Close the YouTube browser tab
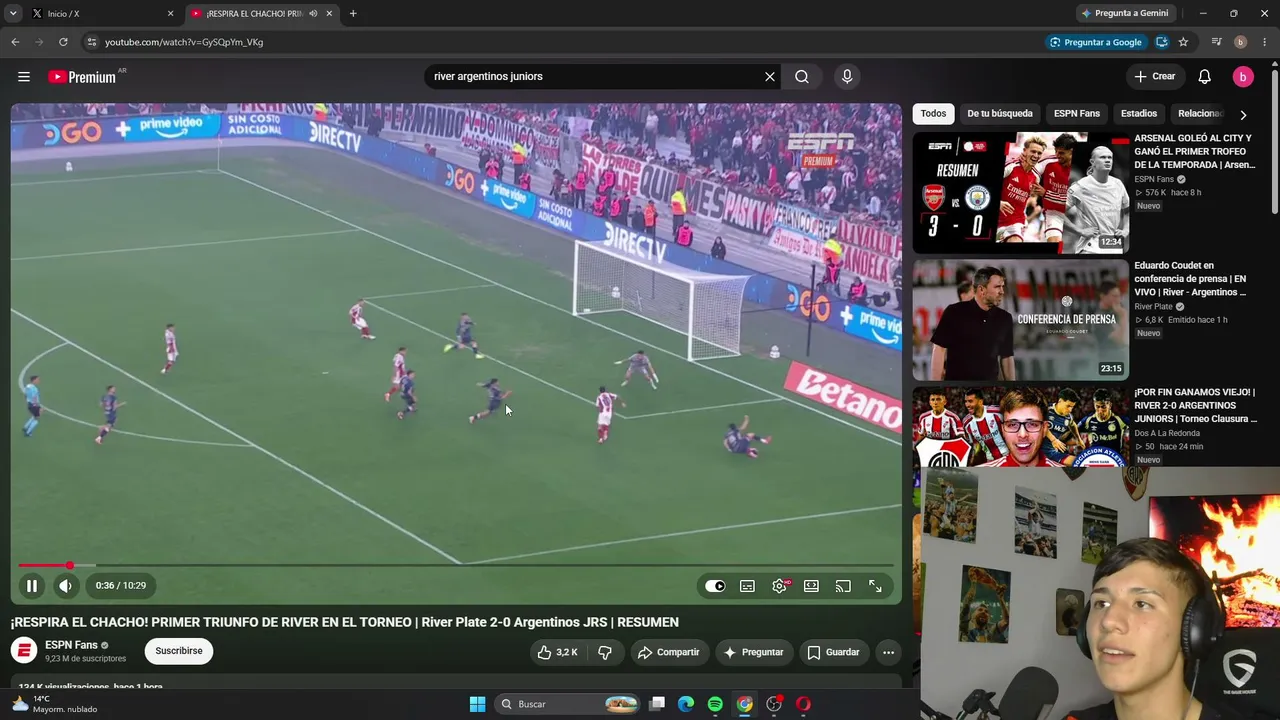This screenshot has width=1280, height=720. click(329, 14)
